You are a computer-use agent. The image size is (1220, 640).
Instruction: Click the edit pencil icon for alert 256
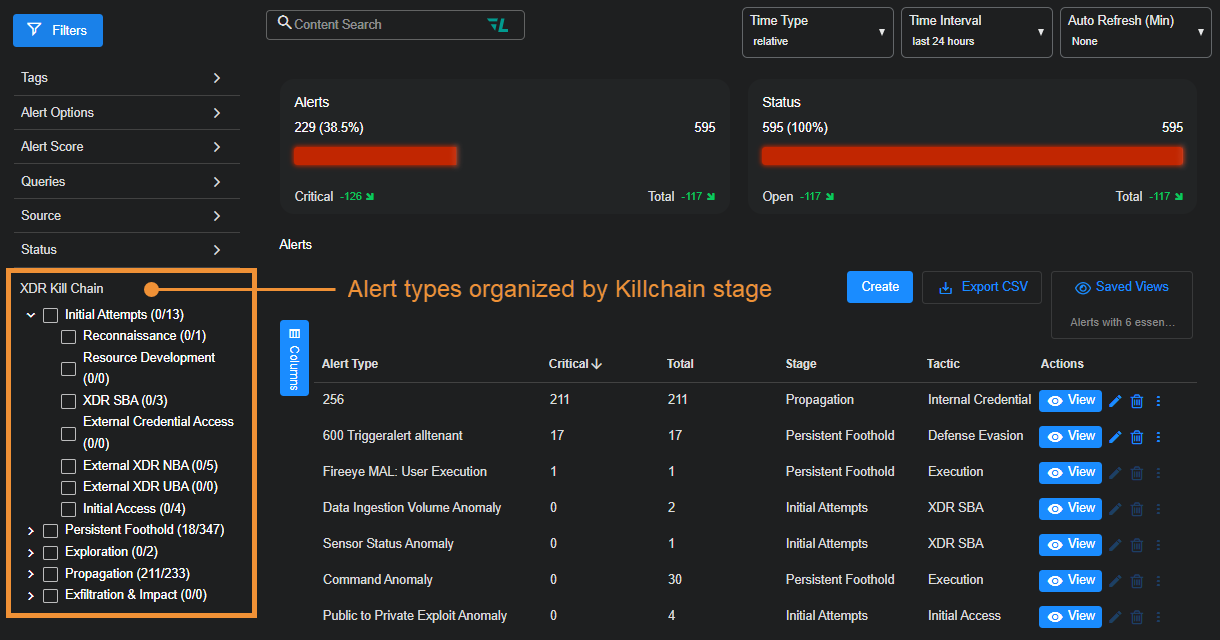[1115, 401]
